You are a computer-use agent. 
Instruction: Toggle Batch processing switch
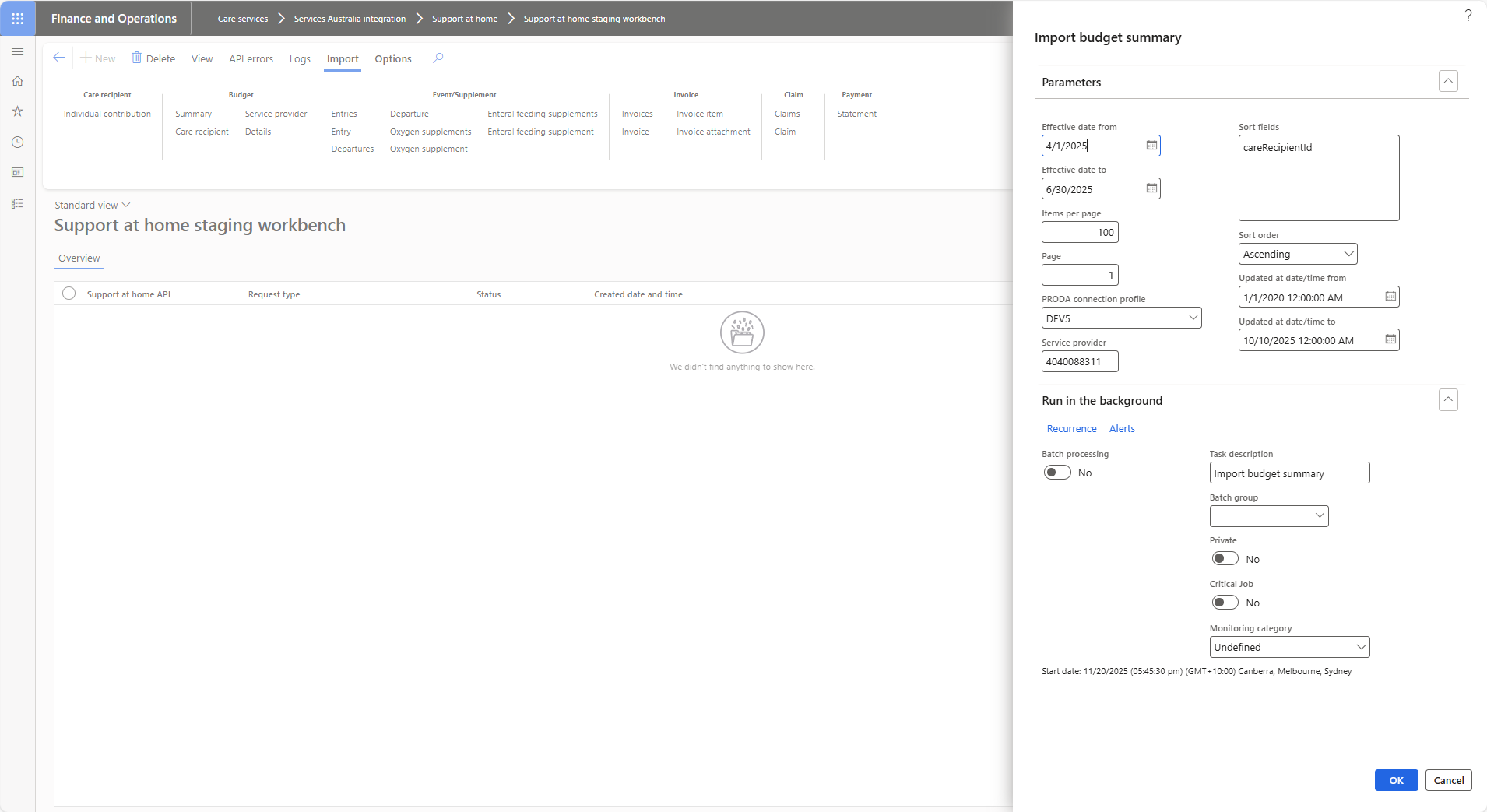[1057, 473]
